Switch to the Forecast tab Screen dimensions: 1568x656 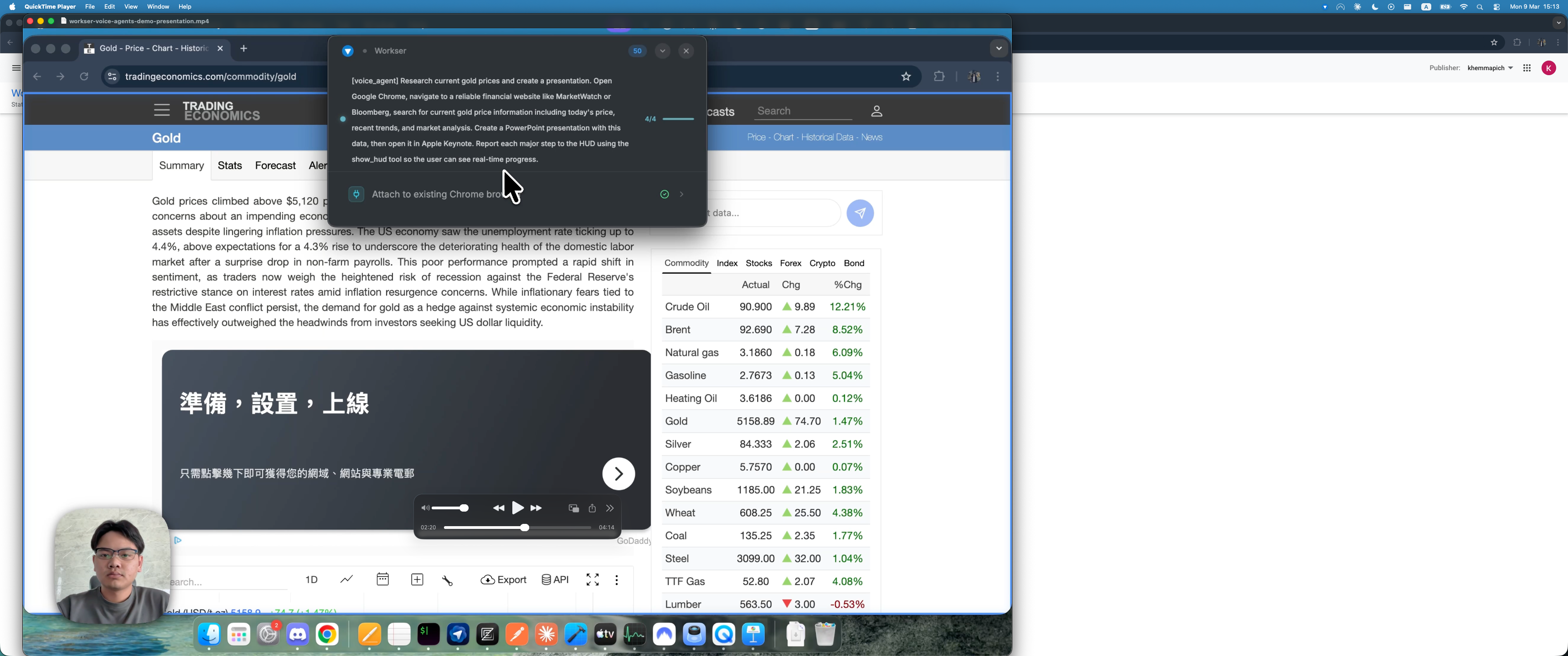[x=275, y=165]
